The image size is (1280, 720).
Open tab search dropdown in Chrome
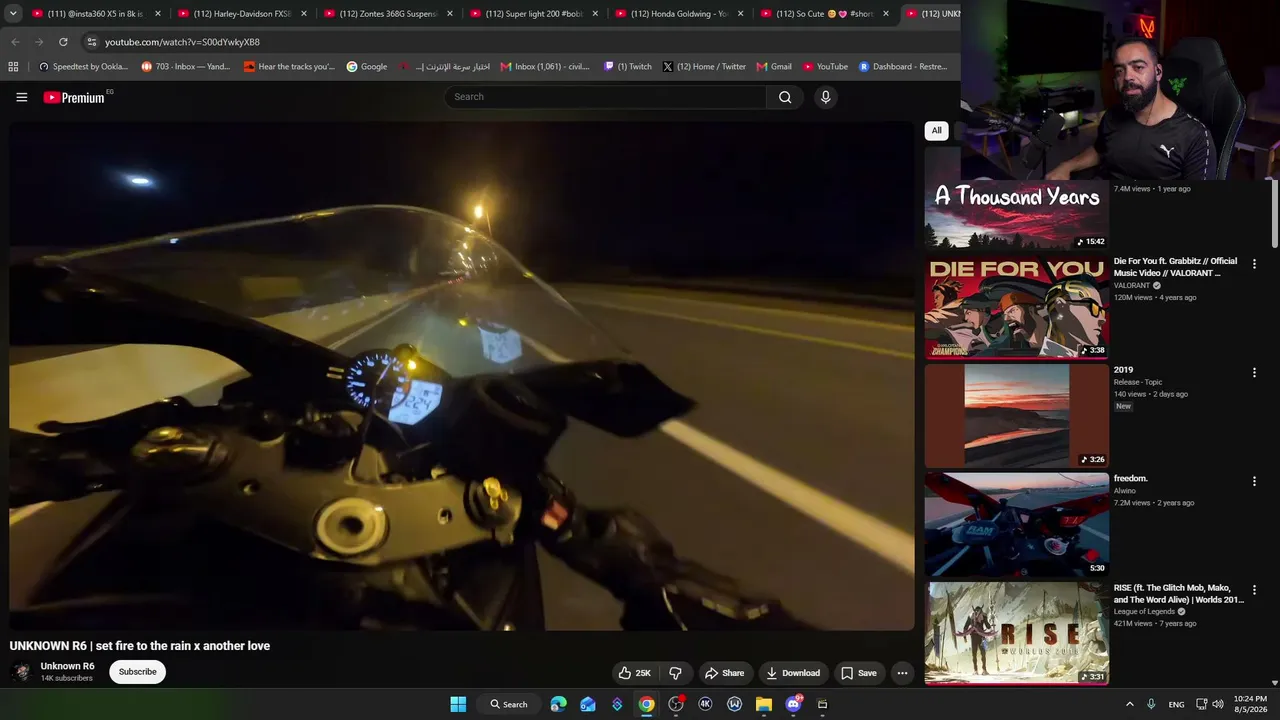click(13, 14)
